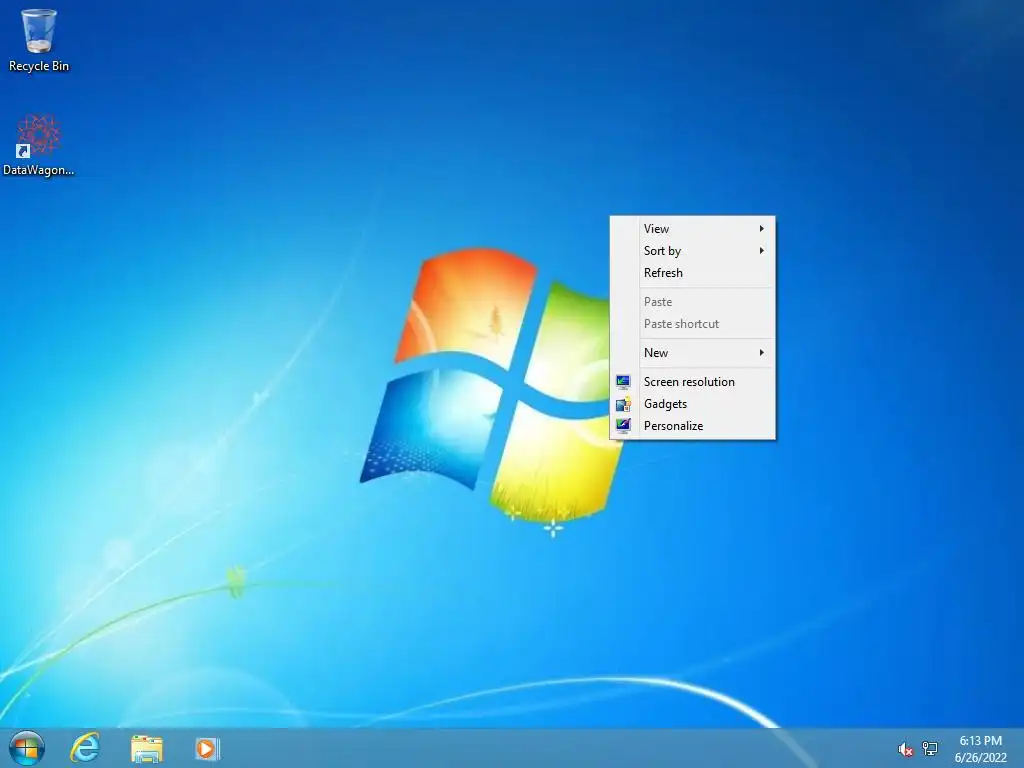The image size is (1024, 768).
Task: Click the 6/26/2022 date in tray
Action: coord(980,758)
